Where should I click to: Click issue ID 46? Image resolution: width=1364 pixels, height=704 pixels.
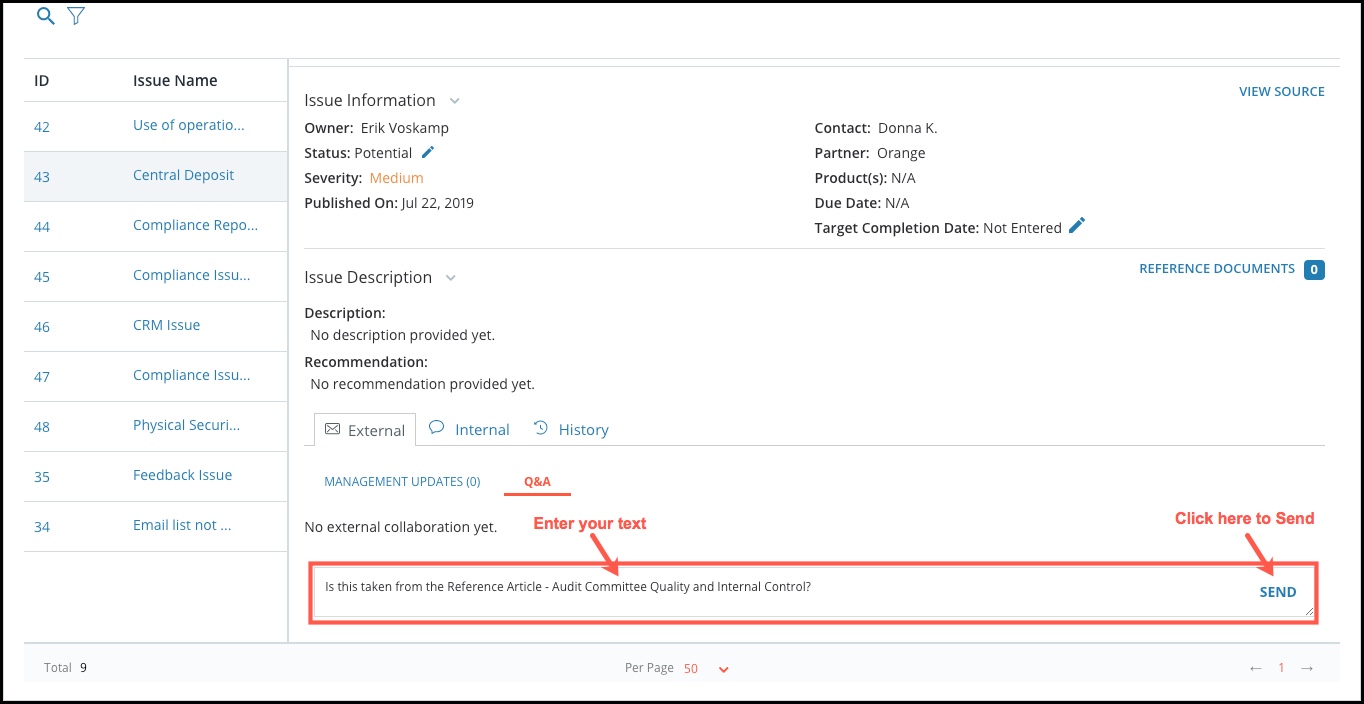[42, 327]
